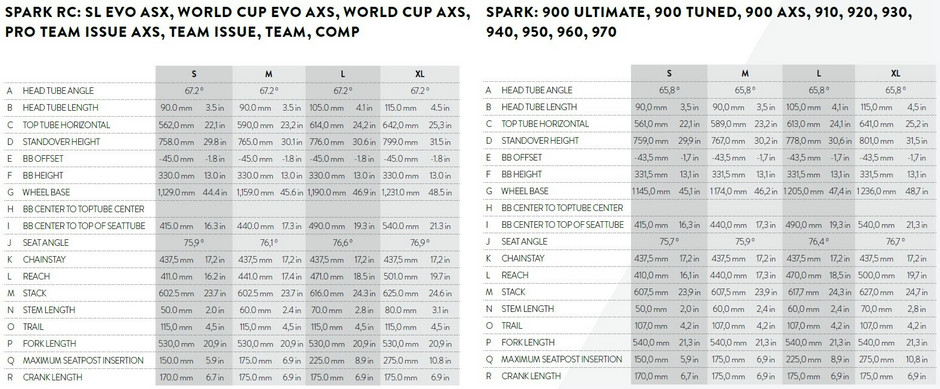
Task: Click the 65,8° head angle for size XL
Action: [x=896, y=90]
